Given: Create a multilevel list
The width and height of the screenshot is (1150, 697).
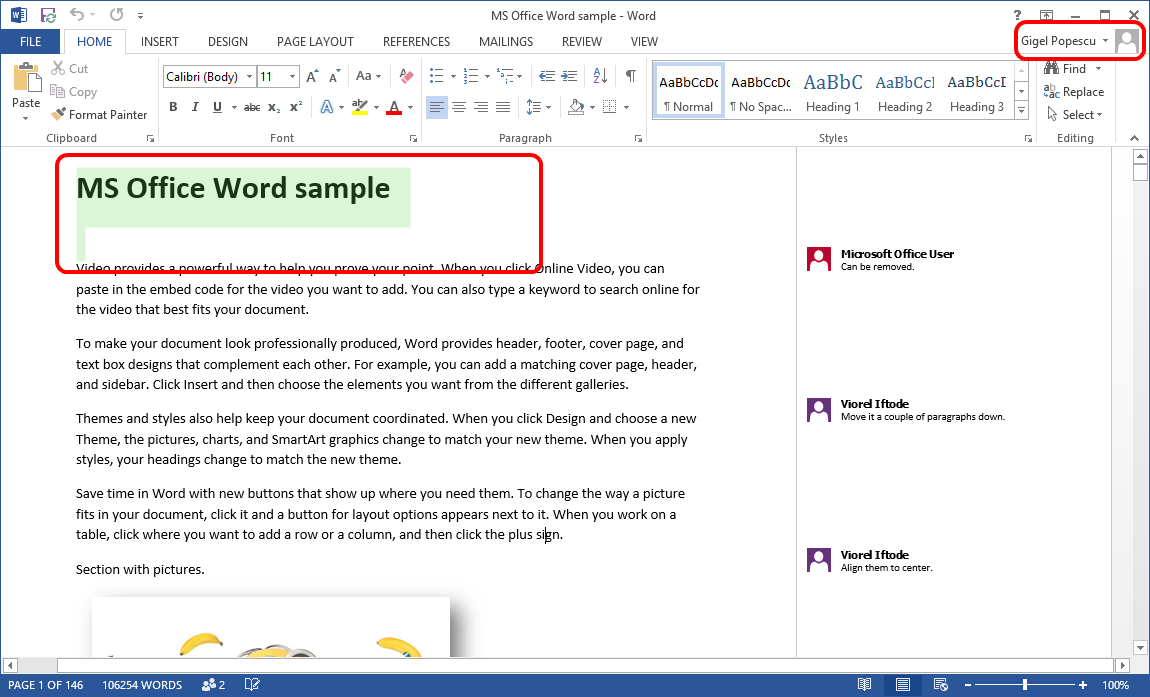Looking at the screenshot, I should point(505,76).
